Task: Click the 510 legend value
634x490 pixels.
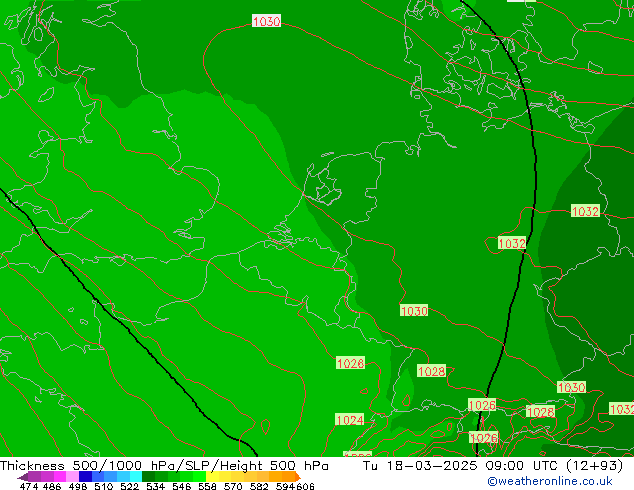Action: [x=104, y=486]
